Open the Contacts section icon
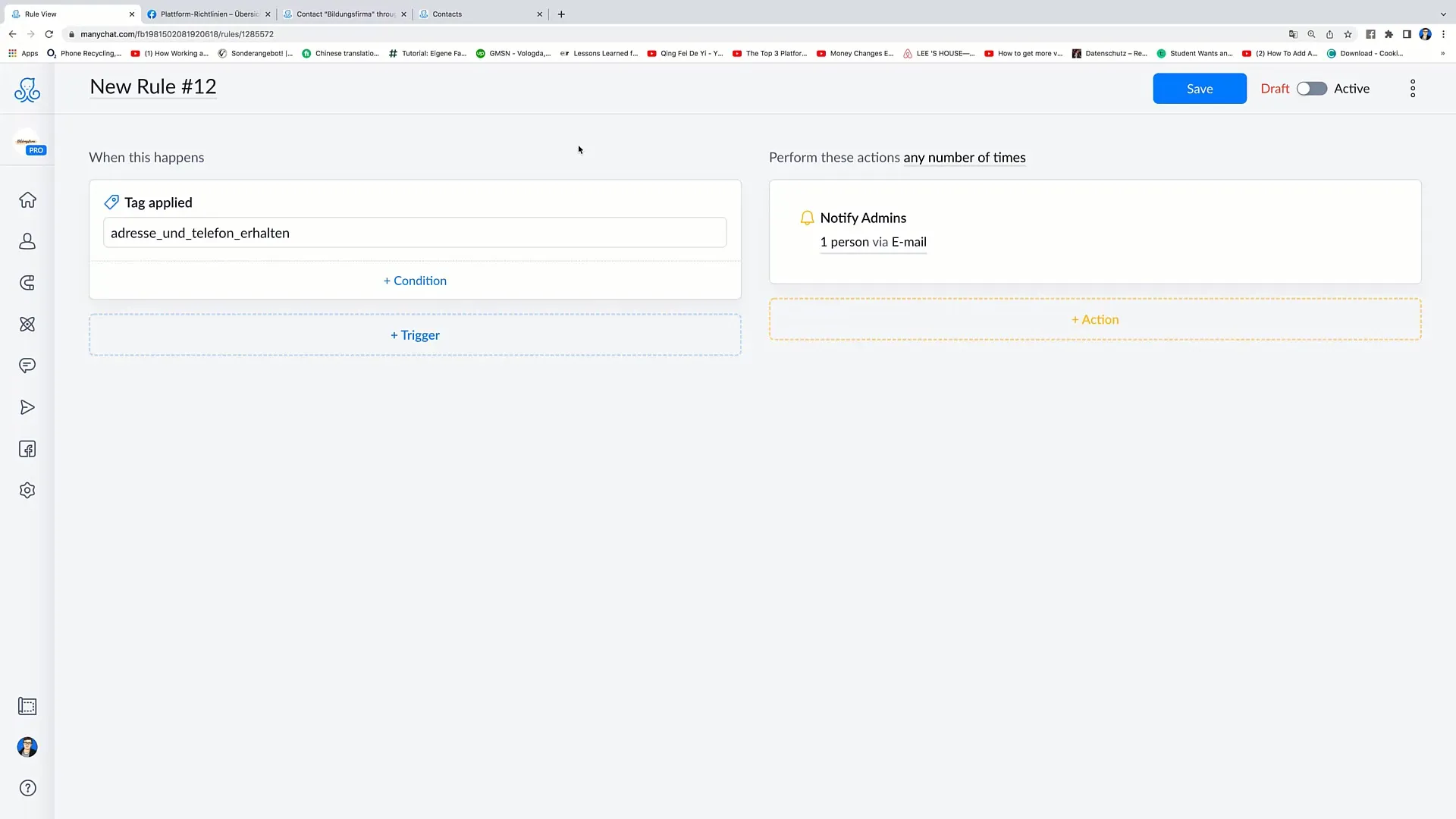This screenshot has width=1456, height=819. click(27, 241)
